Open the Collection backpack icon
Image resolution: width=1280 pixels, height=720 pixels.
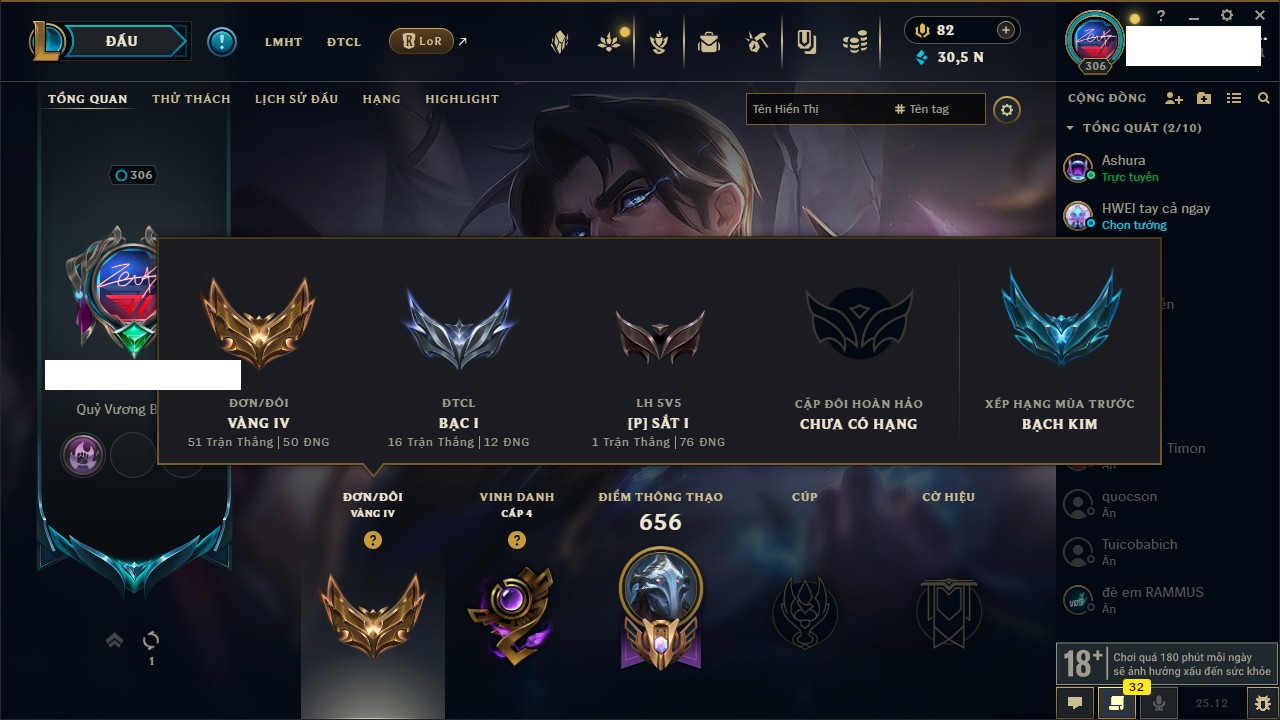pyautogui.click(x=709, y=42)
